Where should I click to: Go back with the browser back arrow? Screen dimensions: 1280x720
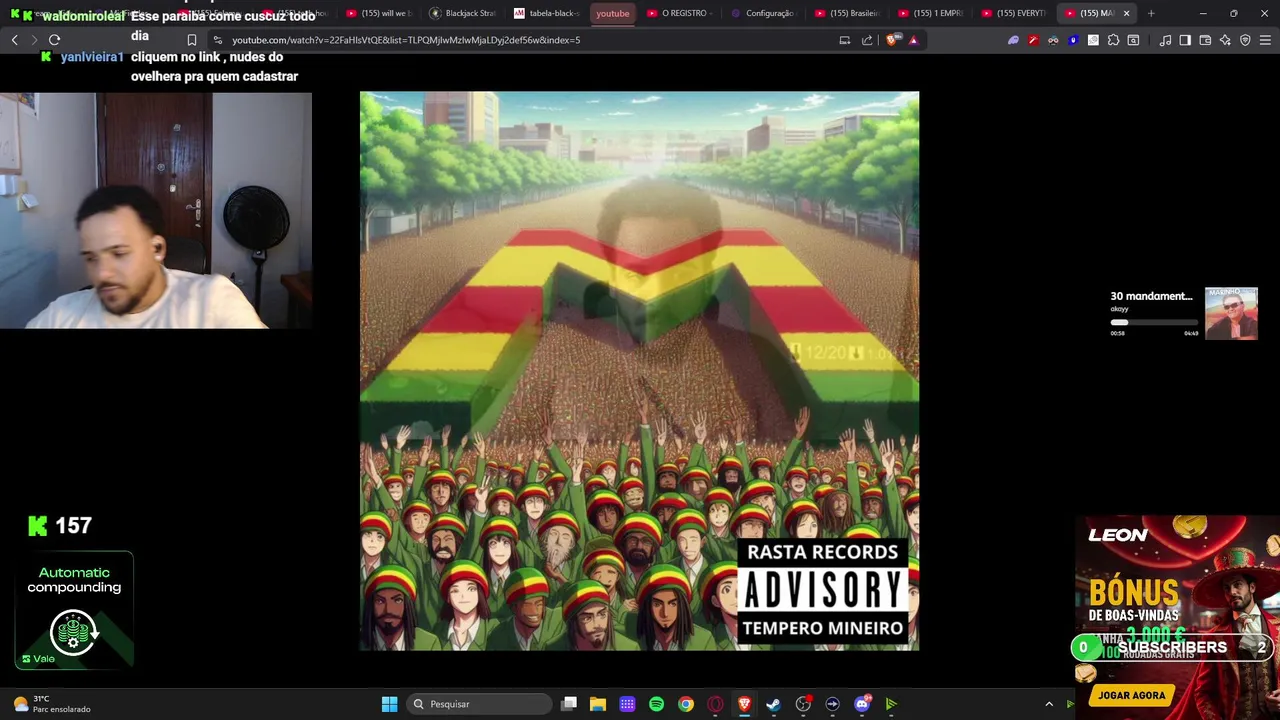click(x=14, y=40)
